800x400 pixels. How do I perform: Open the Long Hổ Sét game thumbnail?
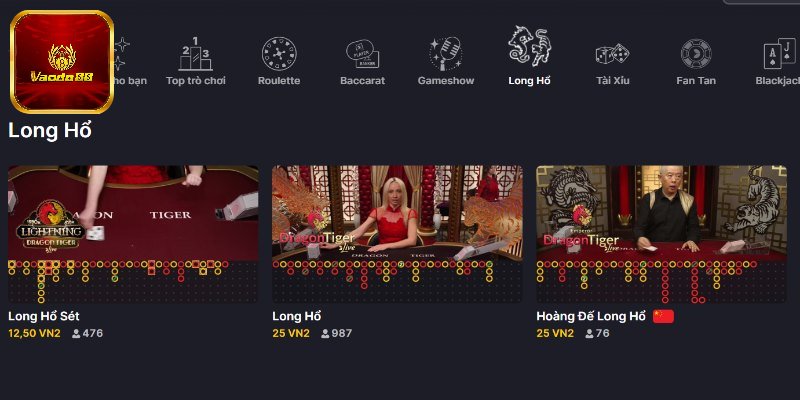point(133,213)
